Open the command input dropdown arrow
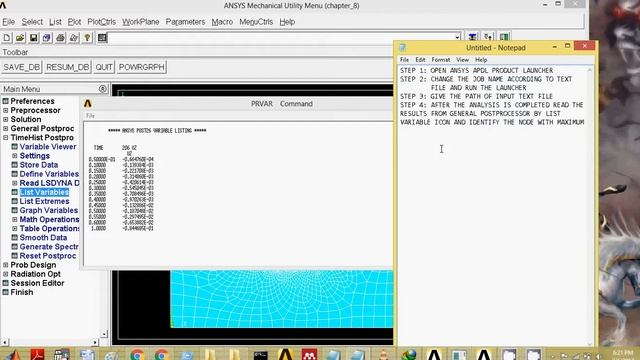The image size is (640, 360). click(458, 38)
